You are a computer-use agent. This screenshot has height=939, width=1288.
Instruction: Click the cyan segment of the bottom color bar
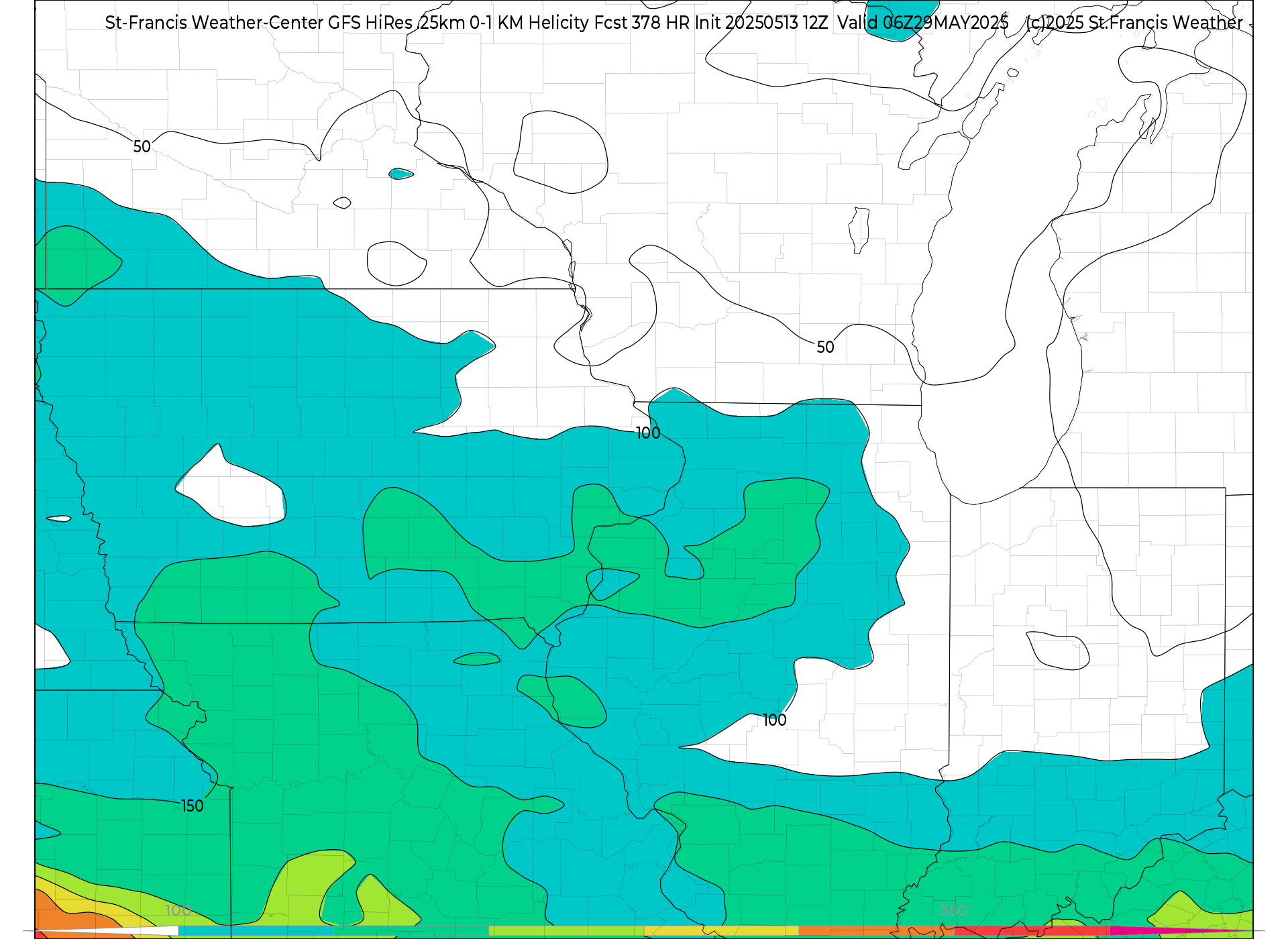point(256,931)
